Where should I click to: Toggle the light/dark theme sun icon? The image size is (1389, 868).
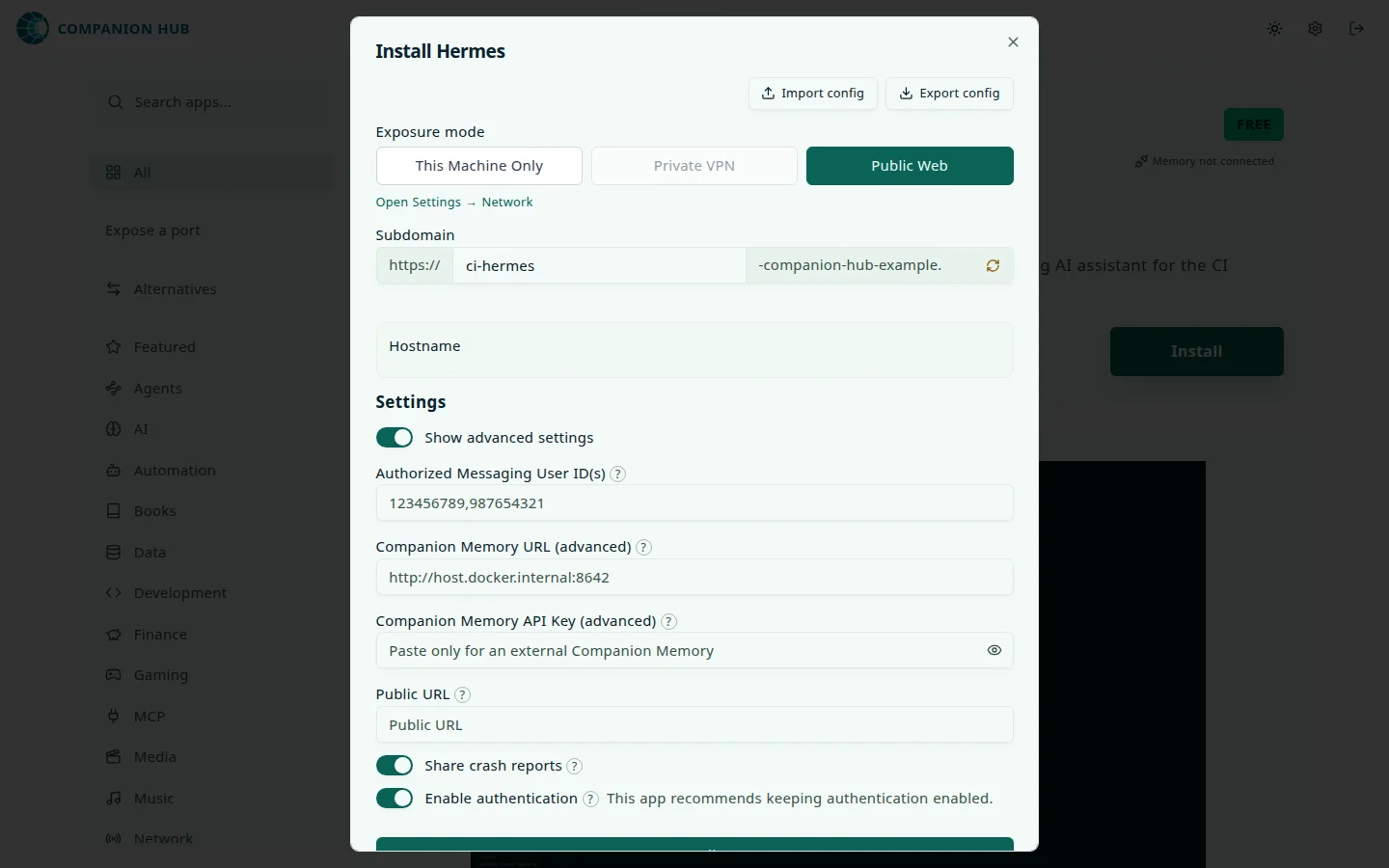pyautogui.click(x=1274, y=29)
